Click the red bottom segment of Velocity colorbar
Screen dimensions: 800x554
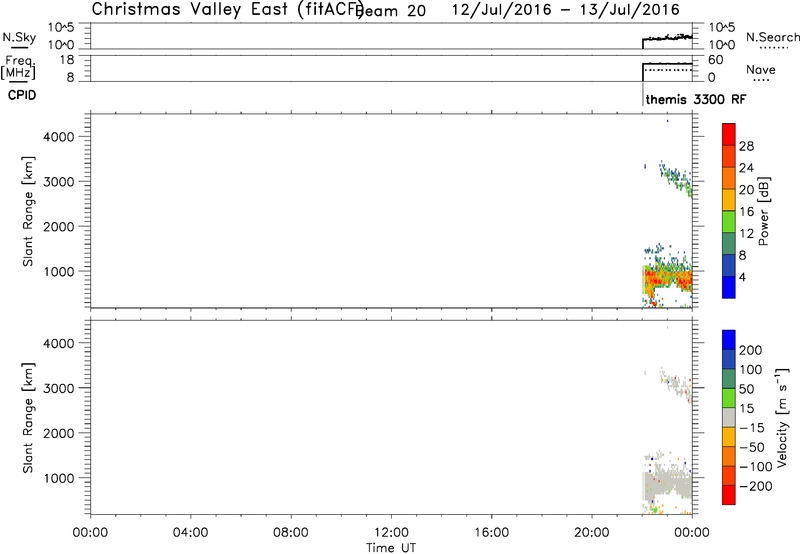click(x=729, y=495)
